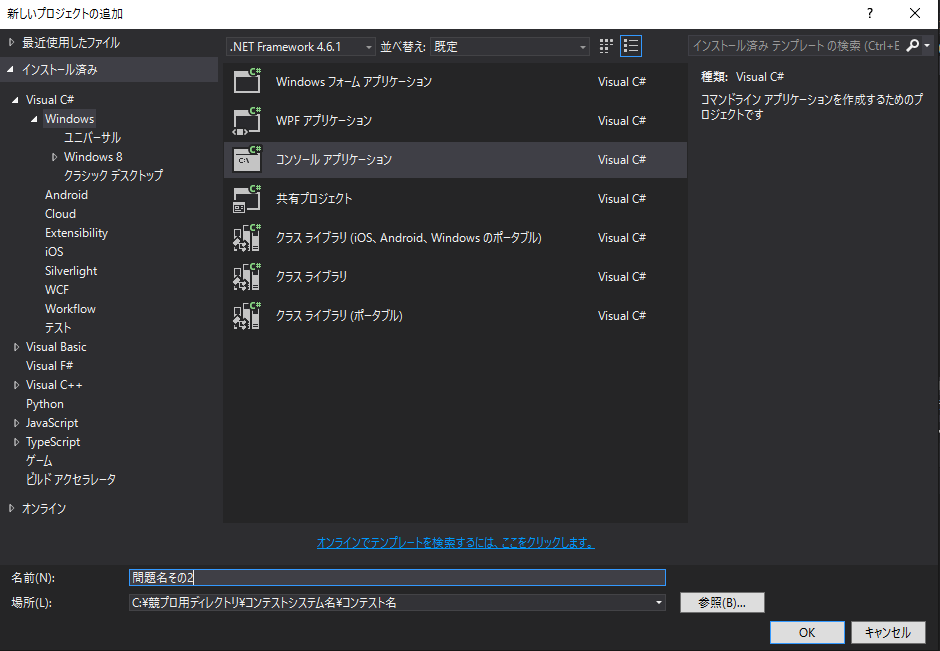Select the portable iOS/Android class library icon

tap(247, 237)
